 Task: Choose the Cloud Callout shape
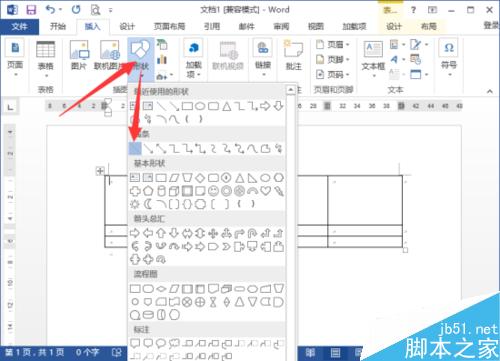pos(174,343)
